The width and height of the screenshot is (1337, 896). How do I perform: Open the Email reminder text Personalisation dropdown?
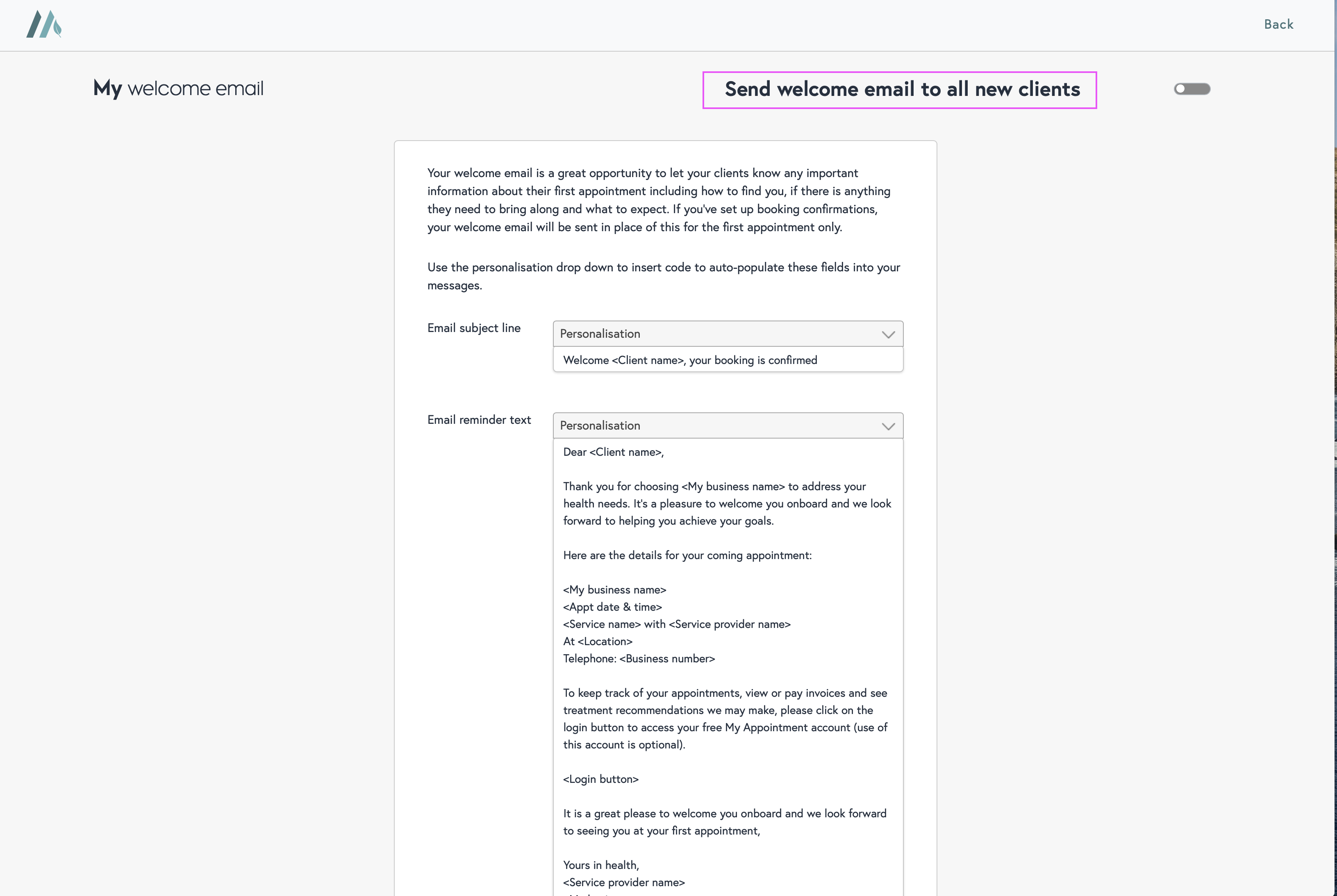tap(720, 426)
